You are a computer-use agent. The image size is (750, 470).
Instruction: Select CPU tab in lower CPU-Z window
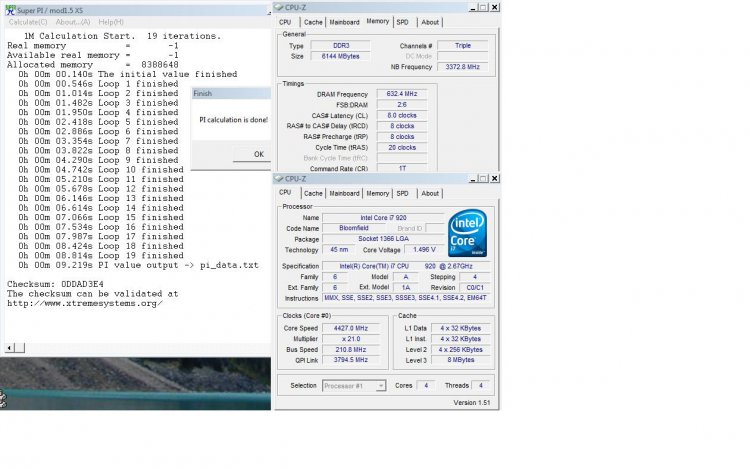285,192
